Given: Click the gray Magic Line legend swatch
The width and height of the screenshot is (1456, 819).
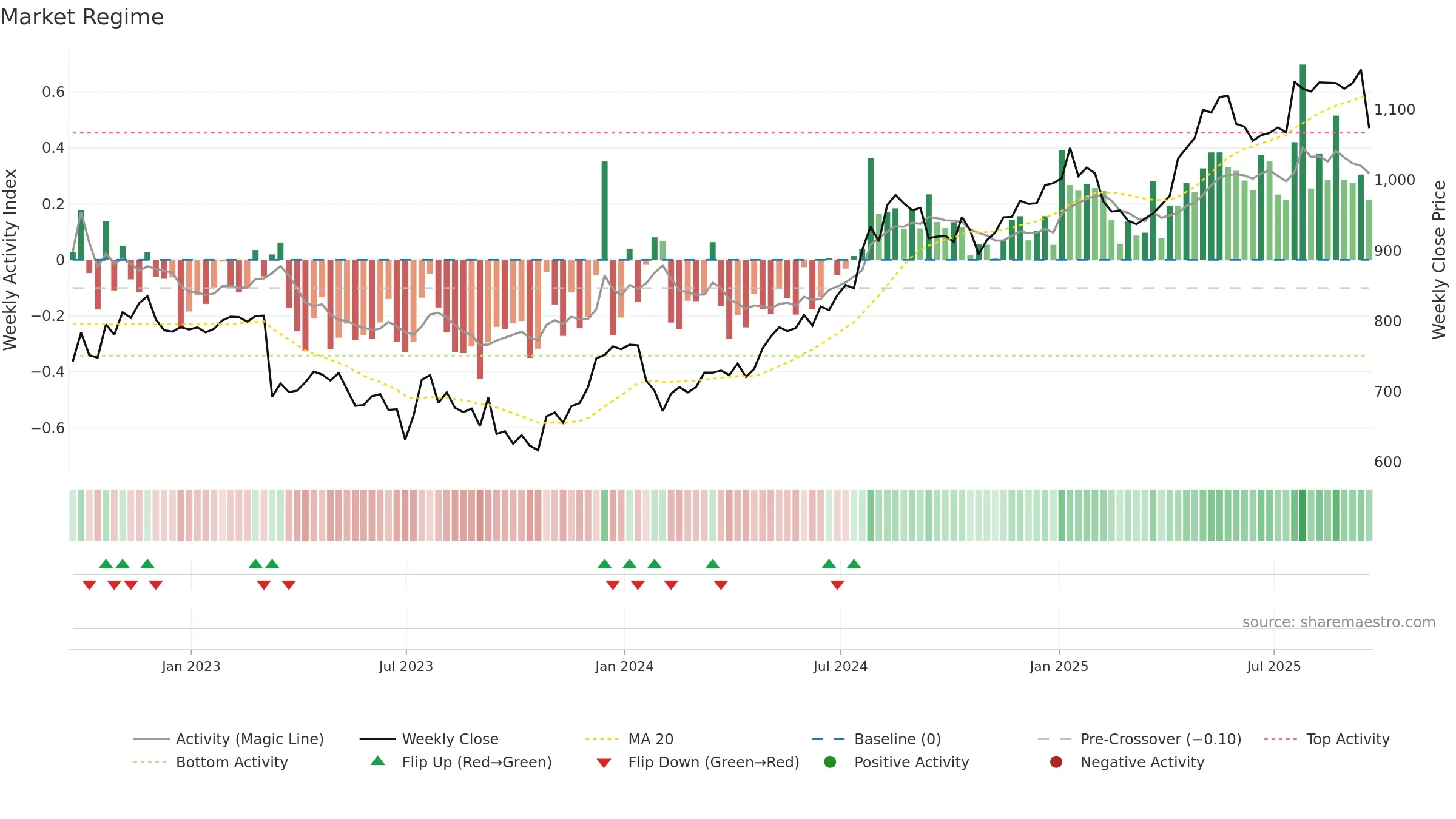Looking at the screenshot, I should tap(151, 739).
